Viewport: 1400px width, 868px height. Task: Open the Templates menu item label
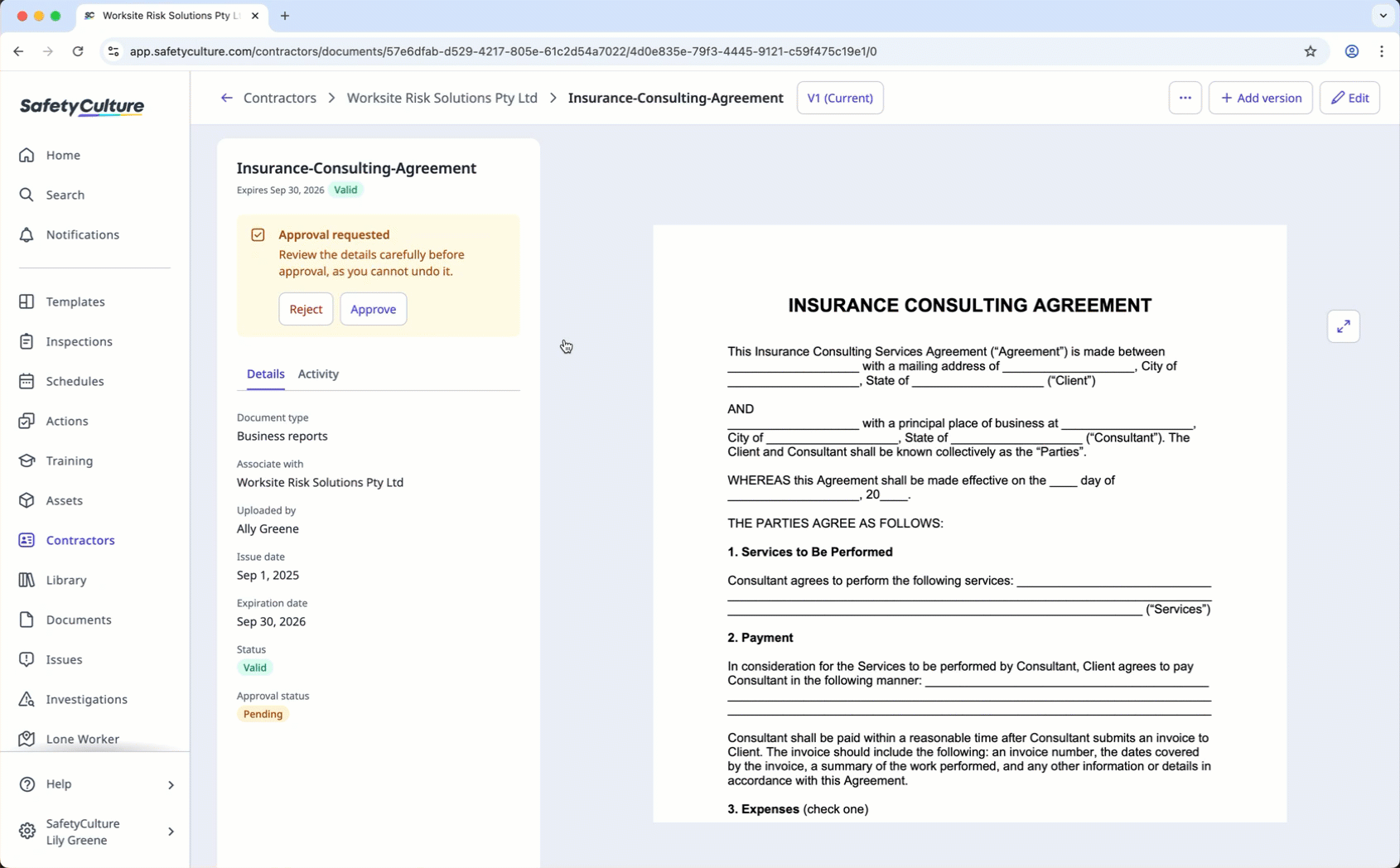pos(75,301)
